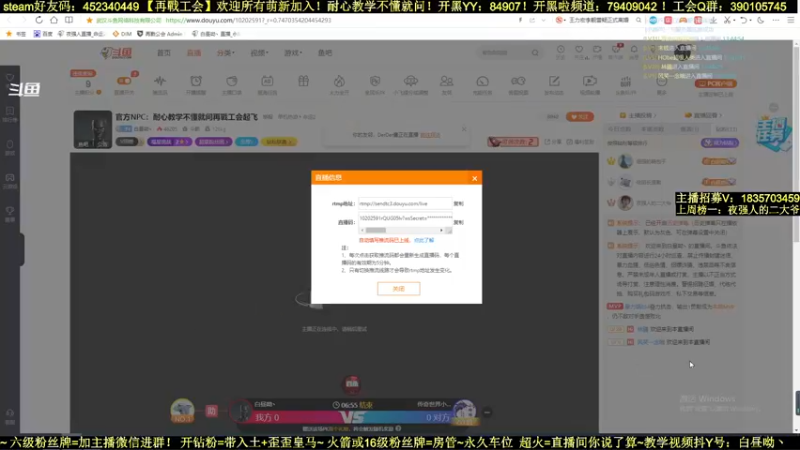This screenshot has width=800, height=450.
Task: Click the right arrow of key scrollbar
Action: point(441,231)
